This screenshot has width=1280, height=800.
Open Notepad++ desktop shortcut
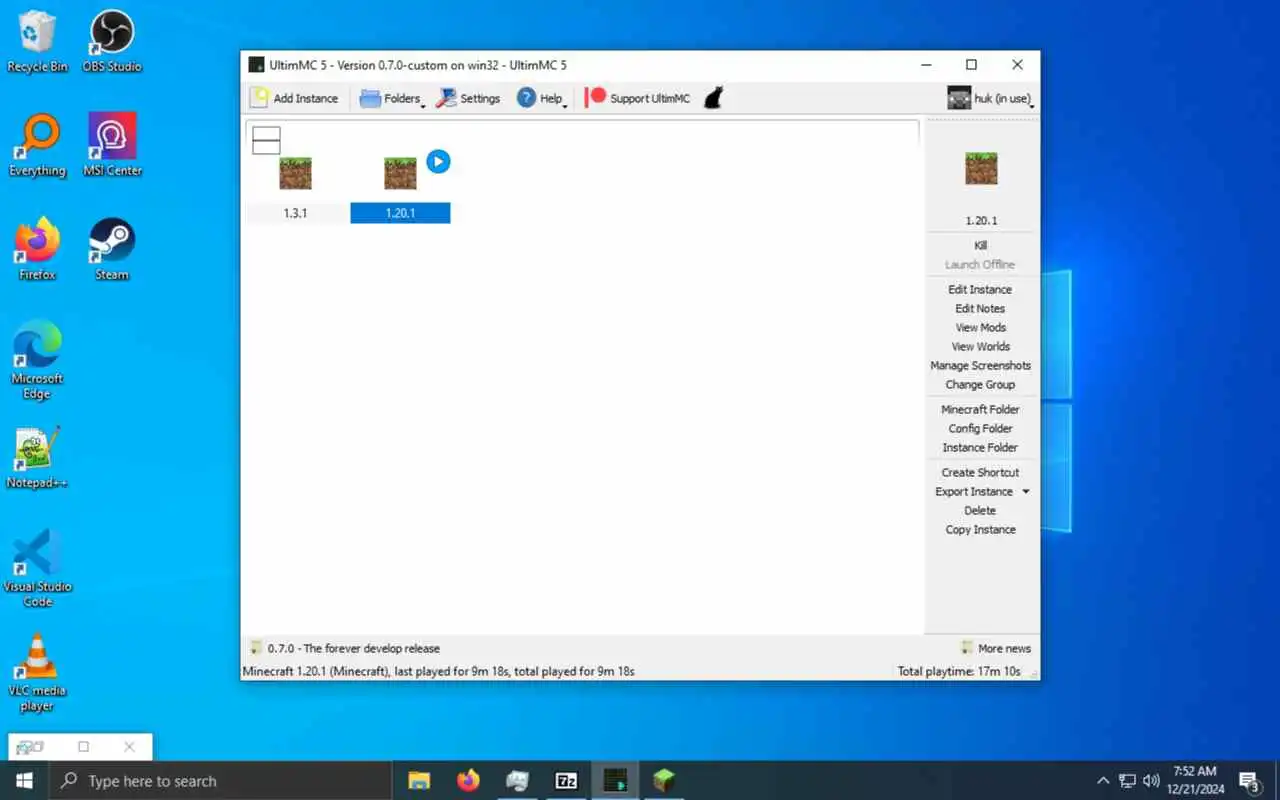37,458
